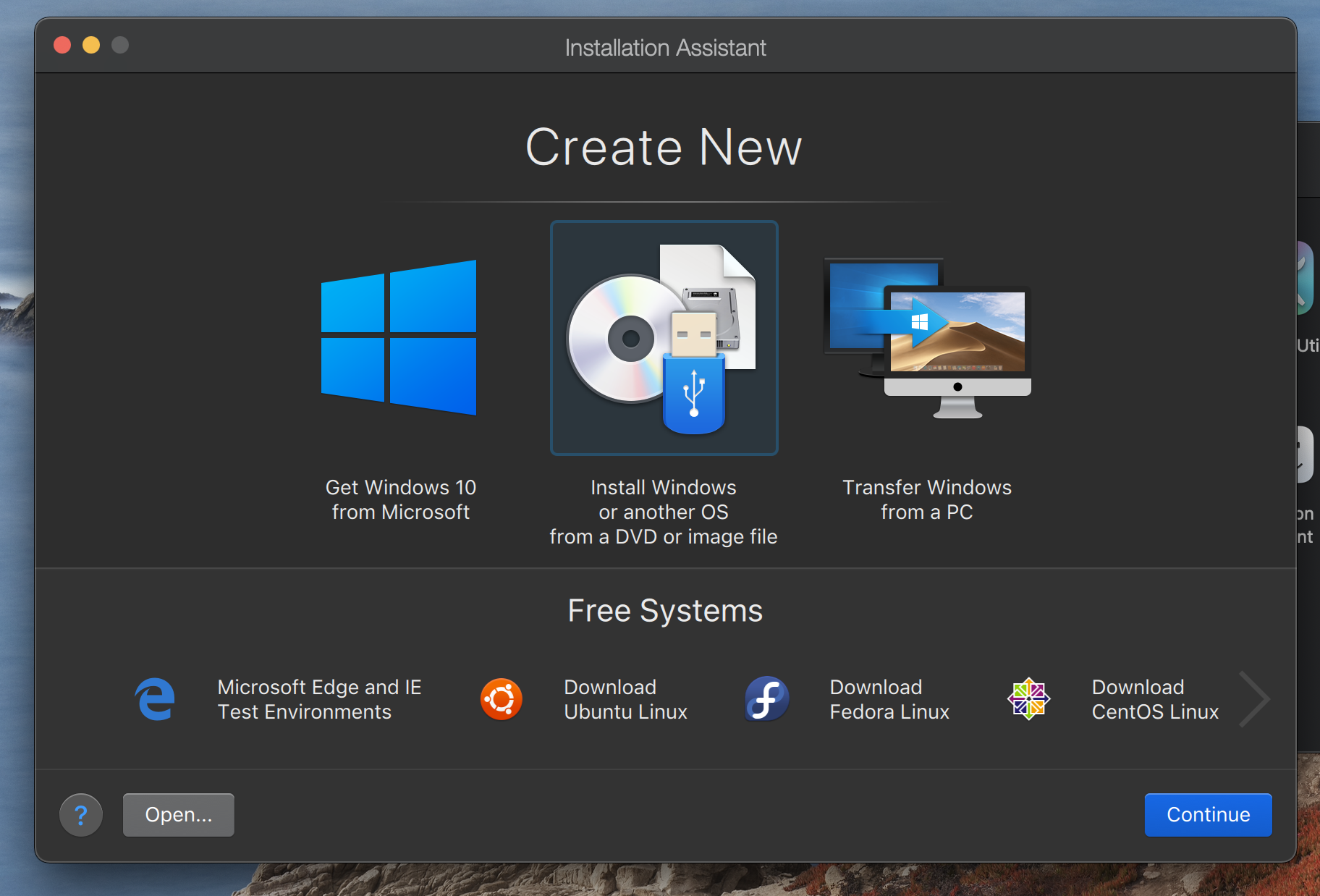This screenshot has height=896, width=1320.
Task: Click the Open... button
Action: pyautogui.click(x=179, y=815)
